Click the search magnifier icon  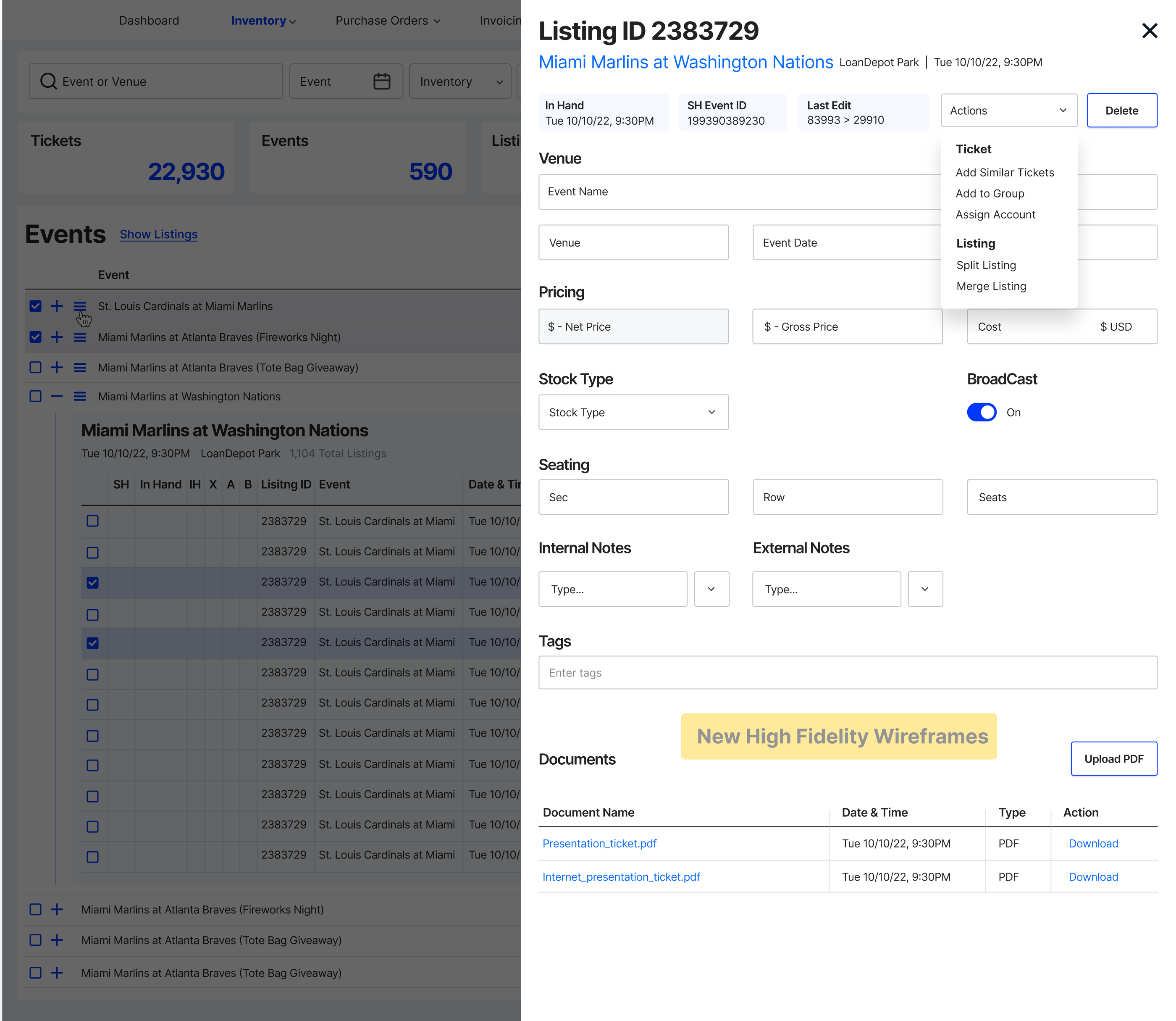48,82
